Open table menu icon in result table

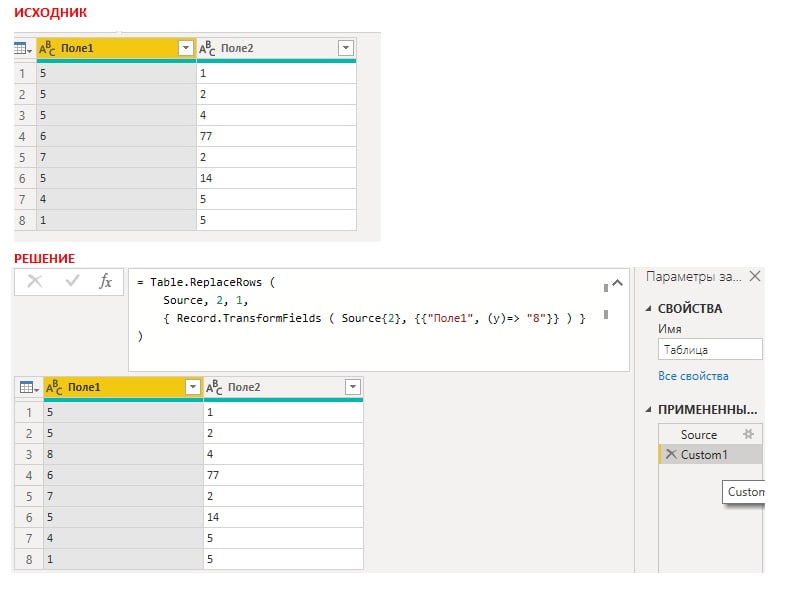(x=29, y=387)
